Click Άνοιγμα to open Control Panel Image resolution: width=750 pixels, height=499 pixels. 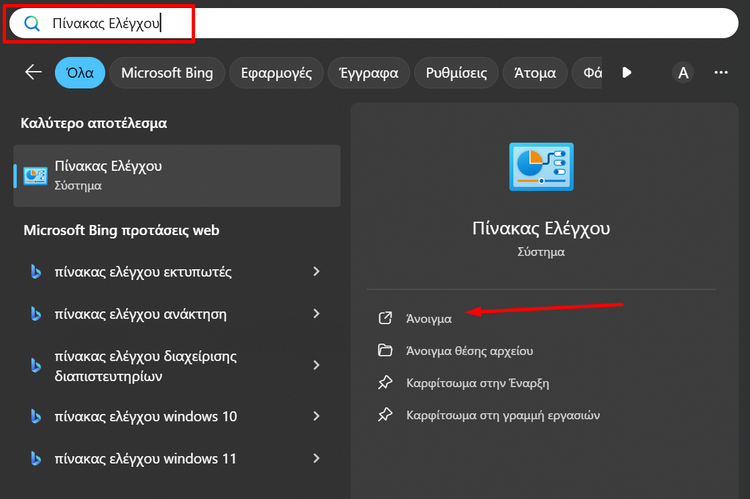tap(428, 318)
